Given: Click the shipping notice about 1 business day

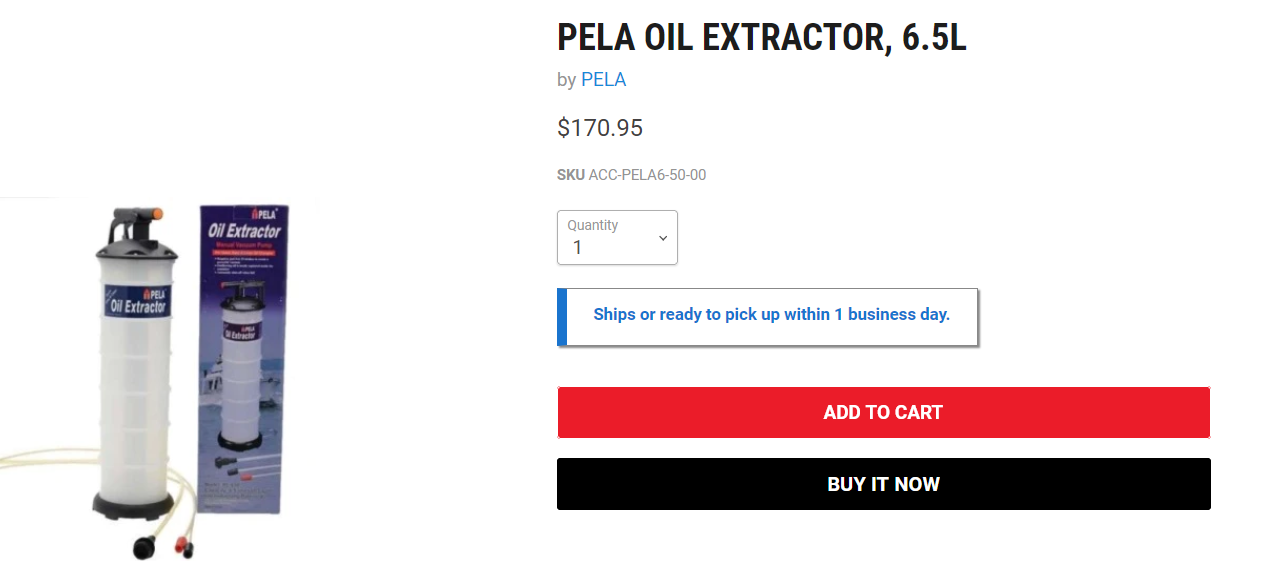Looking at the screenshot, I should [771, 314].
